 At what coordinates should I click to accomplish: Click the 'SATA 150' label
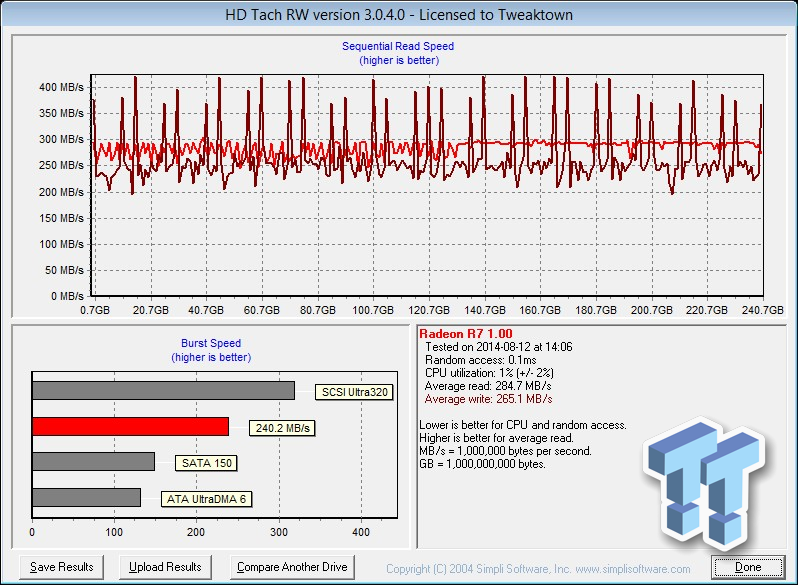[x=207, y=463]
